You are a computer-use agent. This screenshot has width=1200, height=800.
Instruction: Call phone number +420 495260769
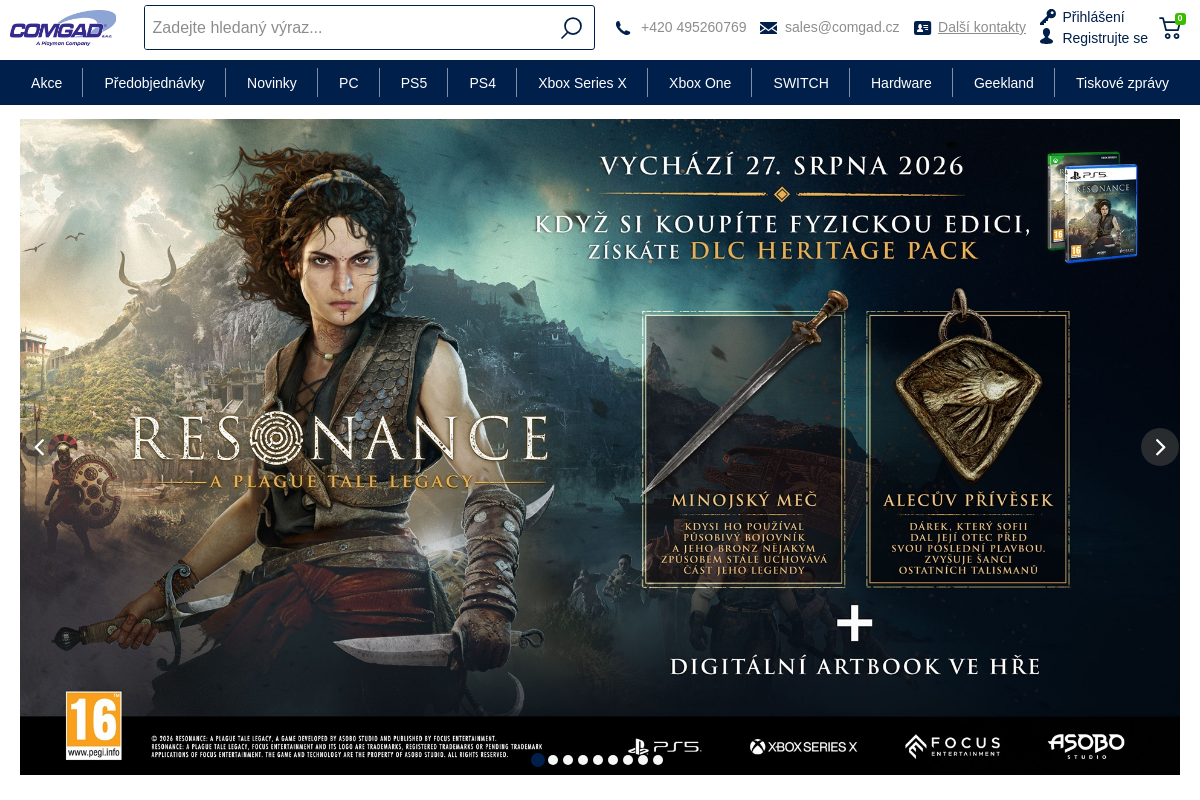(x=694, y=28)
